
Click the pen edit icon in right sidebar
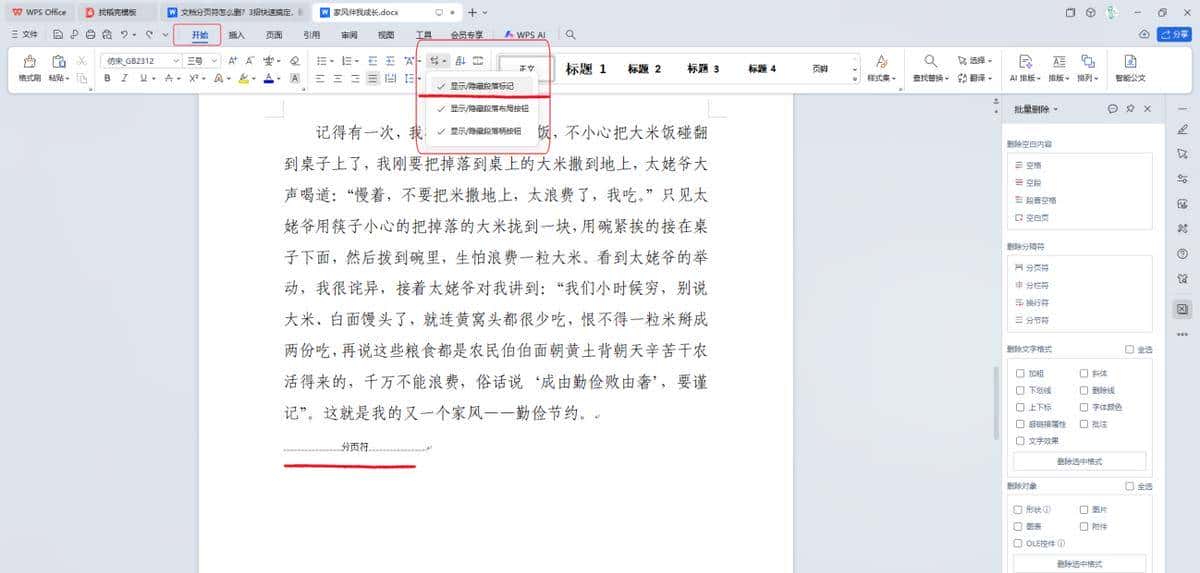tap(1183, 129)
